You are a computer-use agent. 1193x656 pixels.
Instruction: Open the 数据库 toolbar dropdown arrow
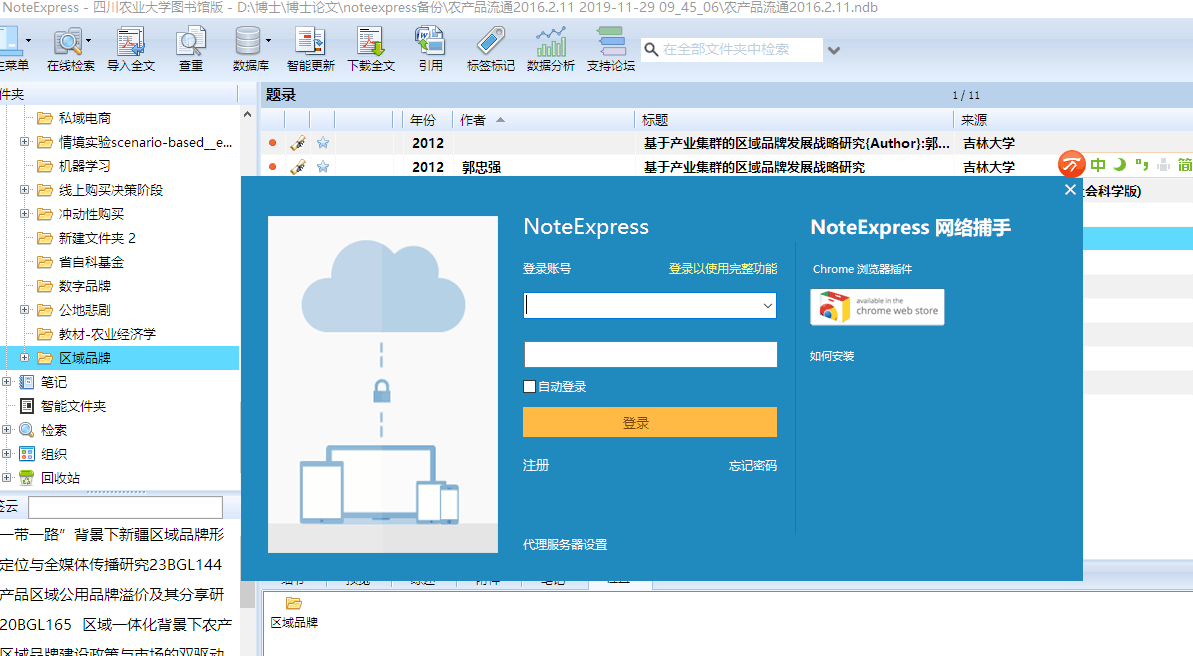(269, 40)
